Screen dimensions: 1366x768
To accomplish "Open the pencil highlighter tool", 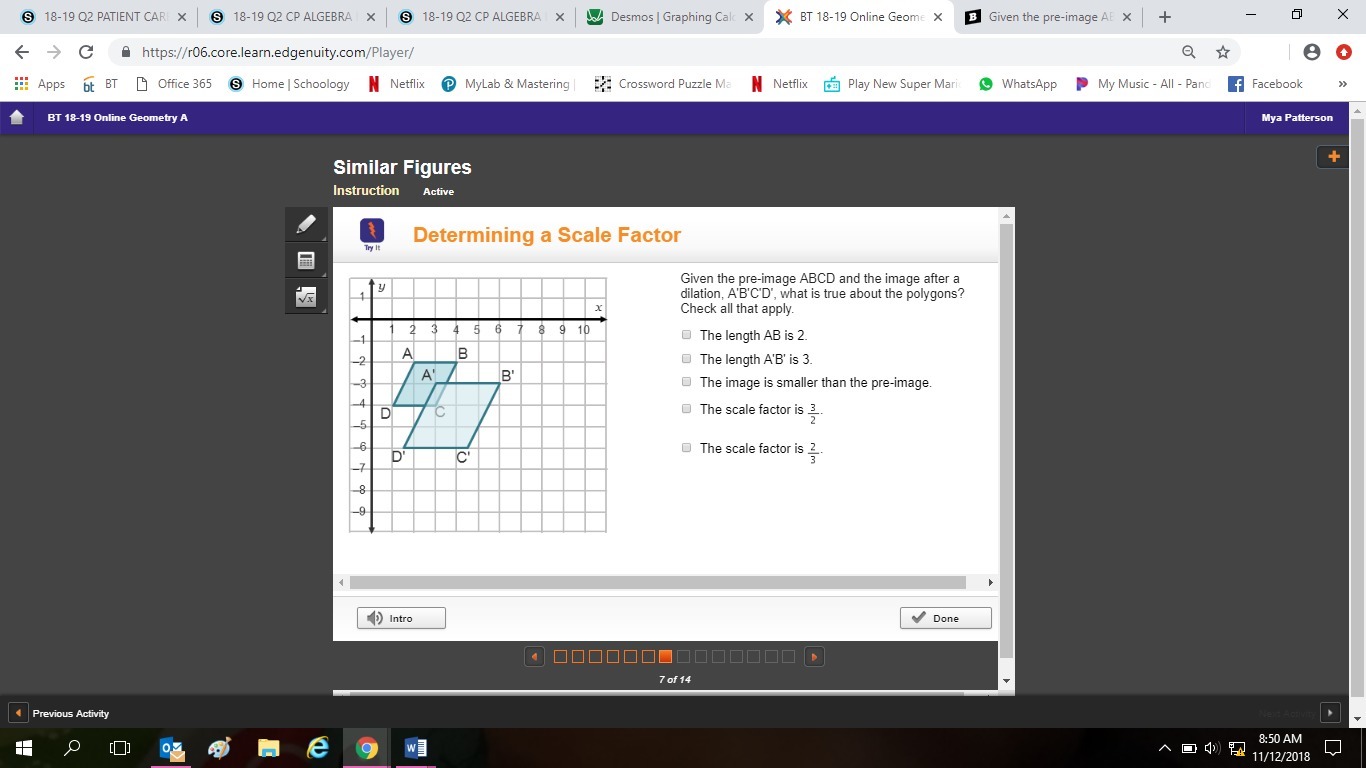I will 306,225.
